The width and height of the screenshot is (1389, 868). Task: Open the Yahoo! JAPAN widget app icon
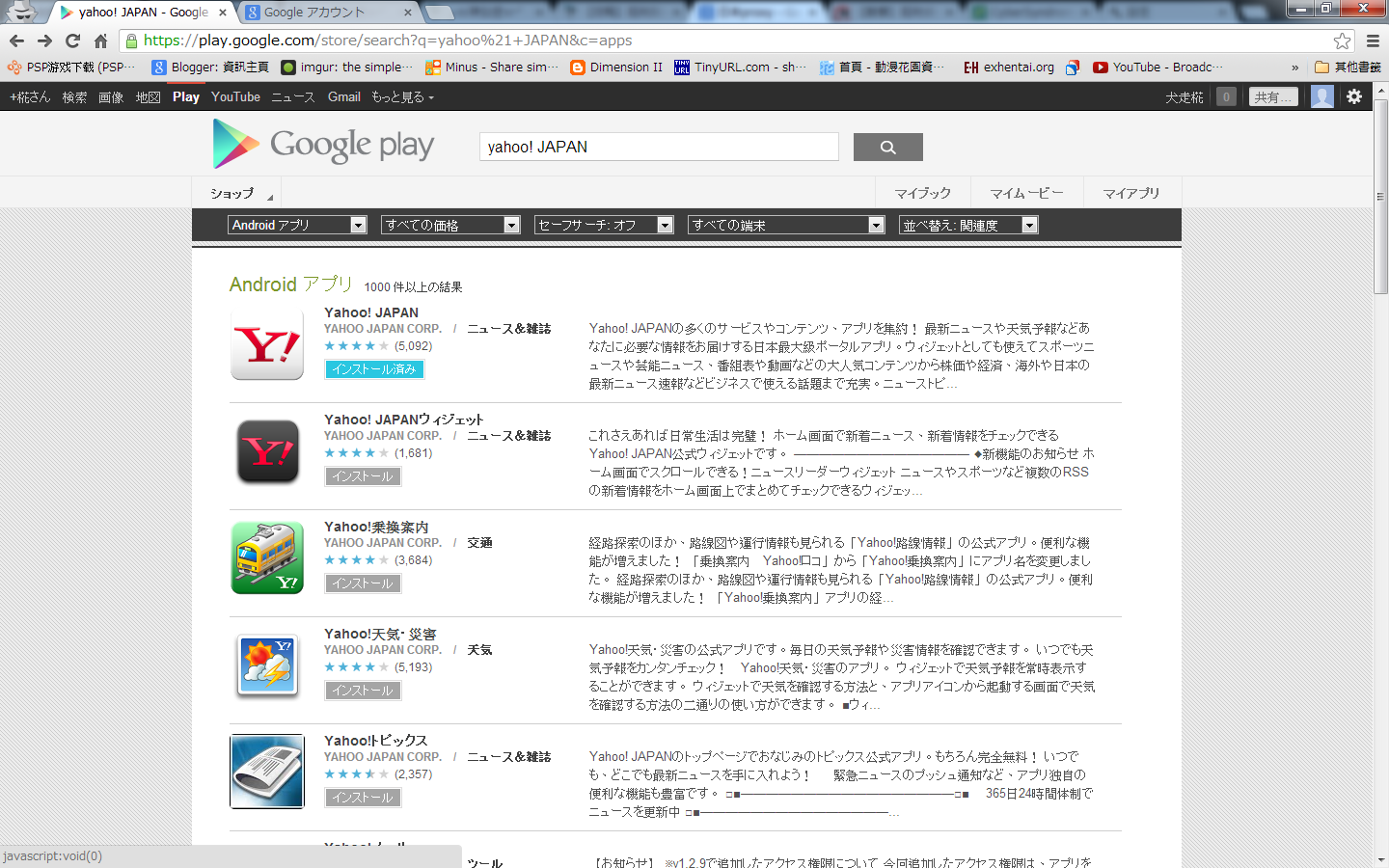pos(267,451)
